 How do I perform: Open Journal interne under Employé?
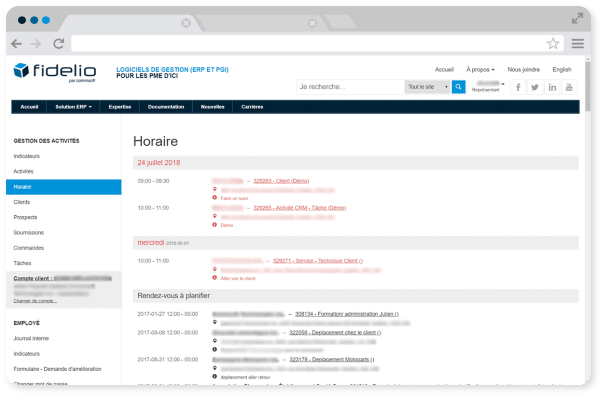(x=31, y=339)
